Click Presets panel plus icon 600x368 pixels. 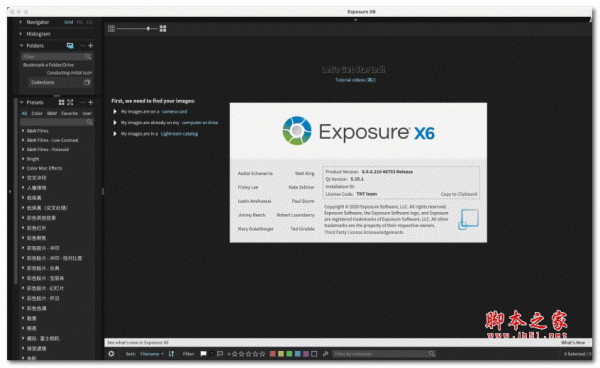pos(91,102)
